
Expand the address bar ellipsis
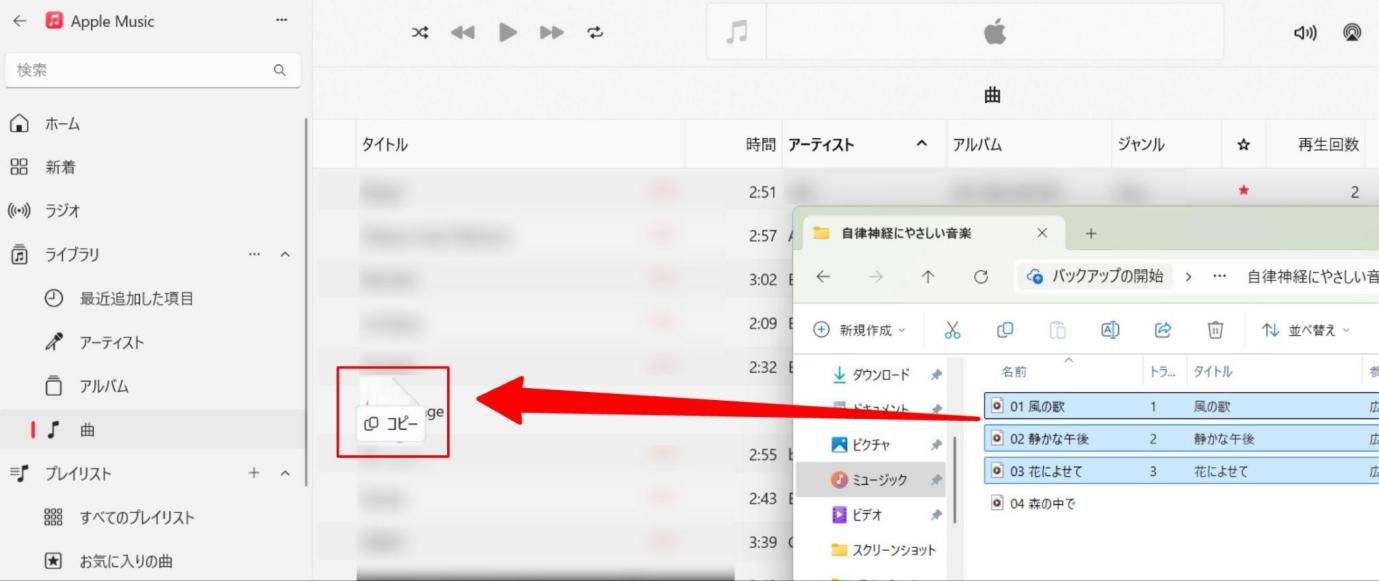[1219, 277]
